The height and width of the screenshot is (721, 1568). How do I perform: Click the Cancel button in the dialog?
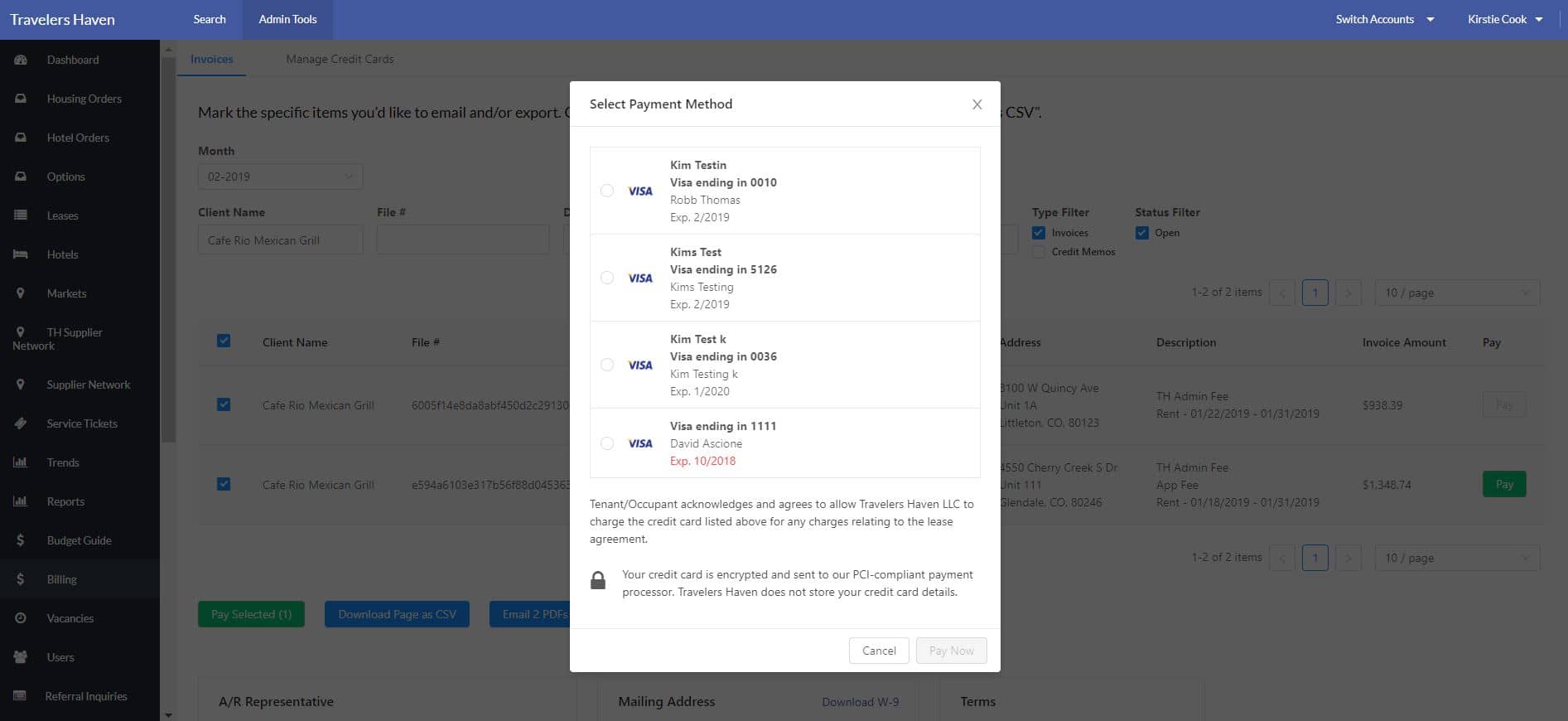[x=879, y=651]
